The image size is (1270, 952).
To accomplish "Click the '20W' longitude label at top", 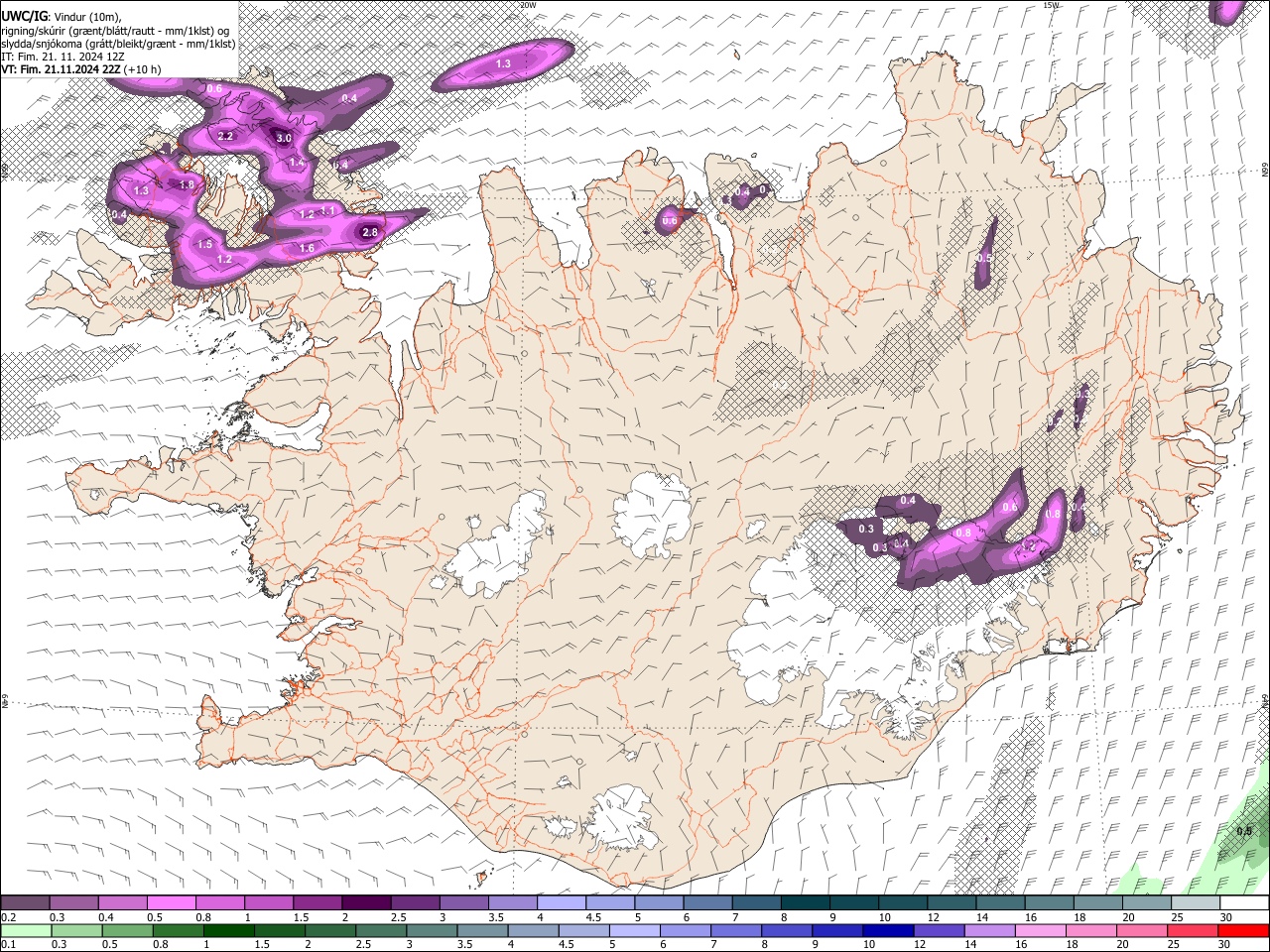I will point(528,5).
